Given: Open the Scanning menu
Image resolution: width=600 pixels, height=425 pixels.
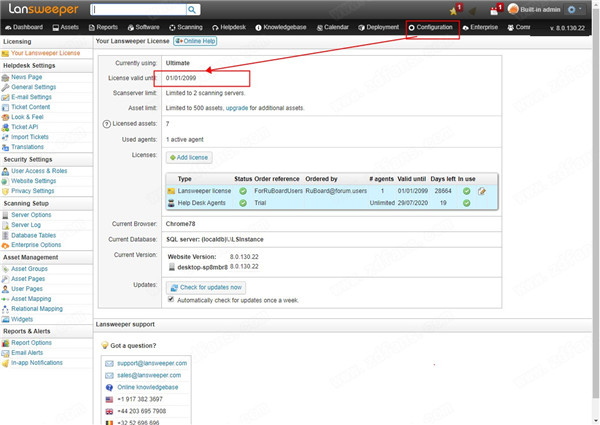Looking at the screenshot, I should [186, 27].
